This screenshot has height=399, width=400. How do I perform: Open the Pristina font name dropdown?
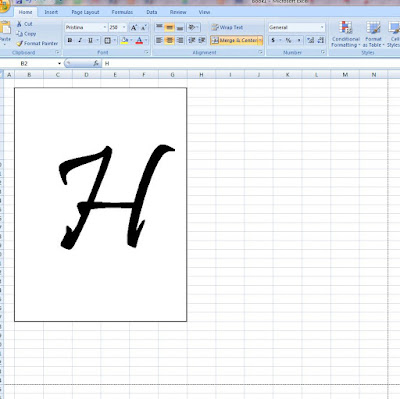pyautogui.click(x=105, y=27)
